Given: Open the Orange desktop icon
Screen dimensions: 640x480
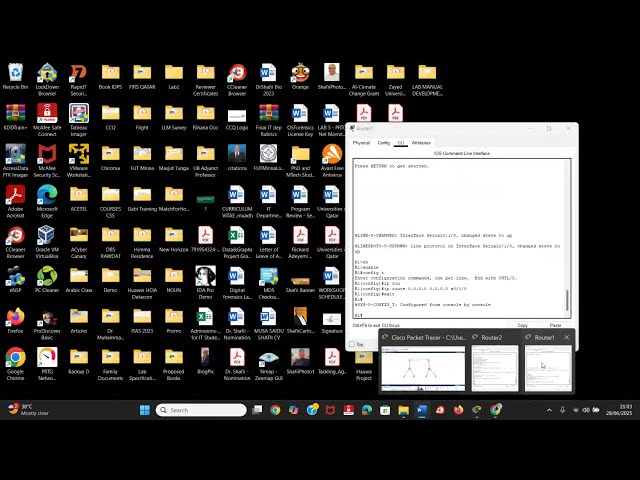Looking at the screenshot, I should pyautogui.click(x=300, y=77).
